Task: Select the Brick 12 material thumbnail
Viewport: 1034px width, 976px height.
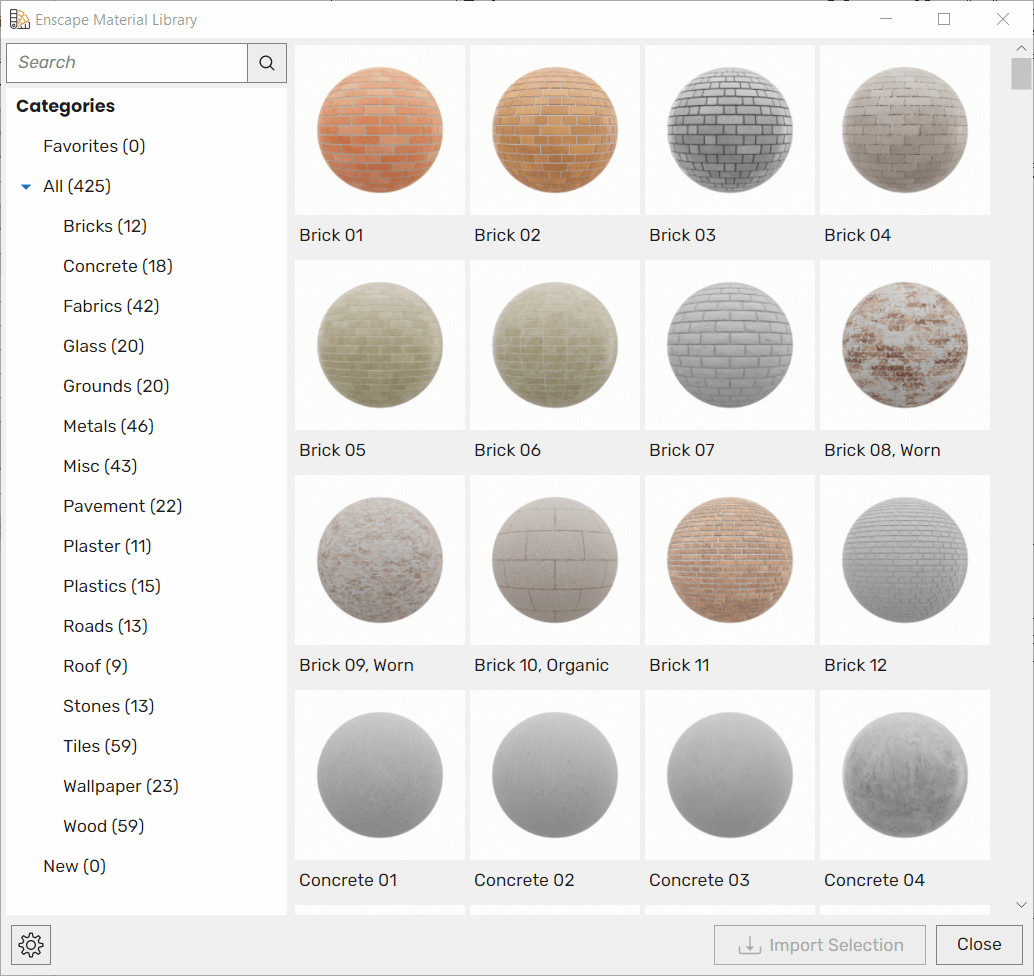Action: [905, 560]
